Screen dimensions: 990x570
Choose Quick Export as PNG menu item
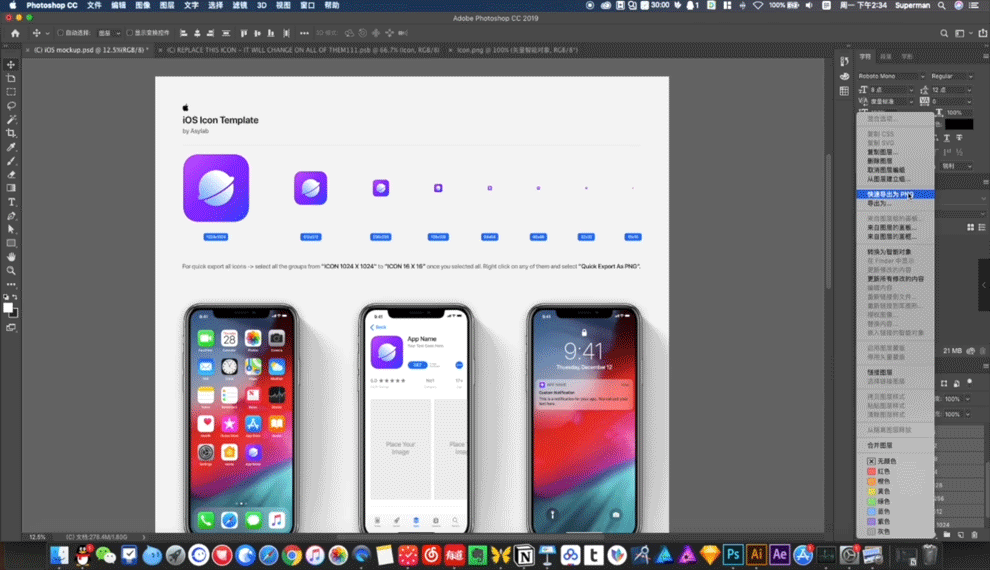point(895,194)
